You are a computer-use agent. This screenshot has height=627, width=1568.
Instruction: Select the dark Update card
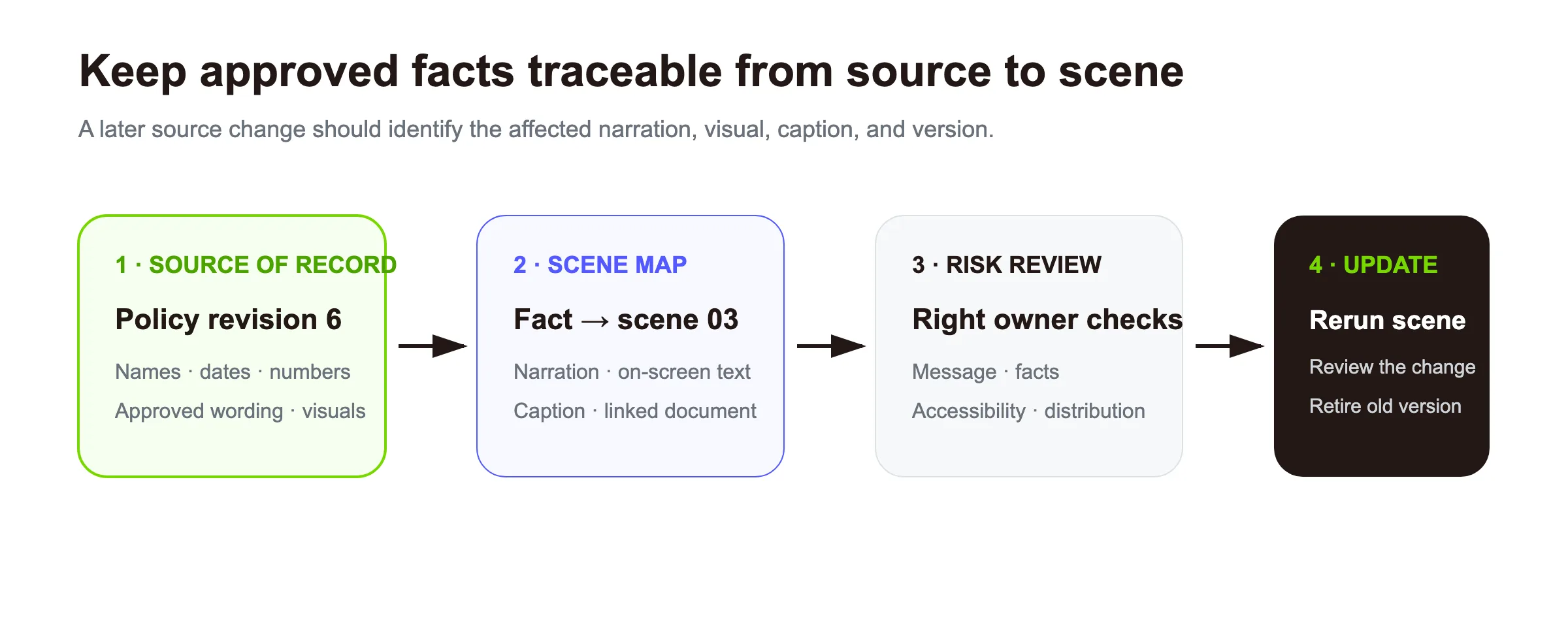[1382, 346]
